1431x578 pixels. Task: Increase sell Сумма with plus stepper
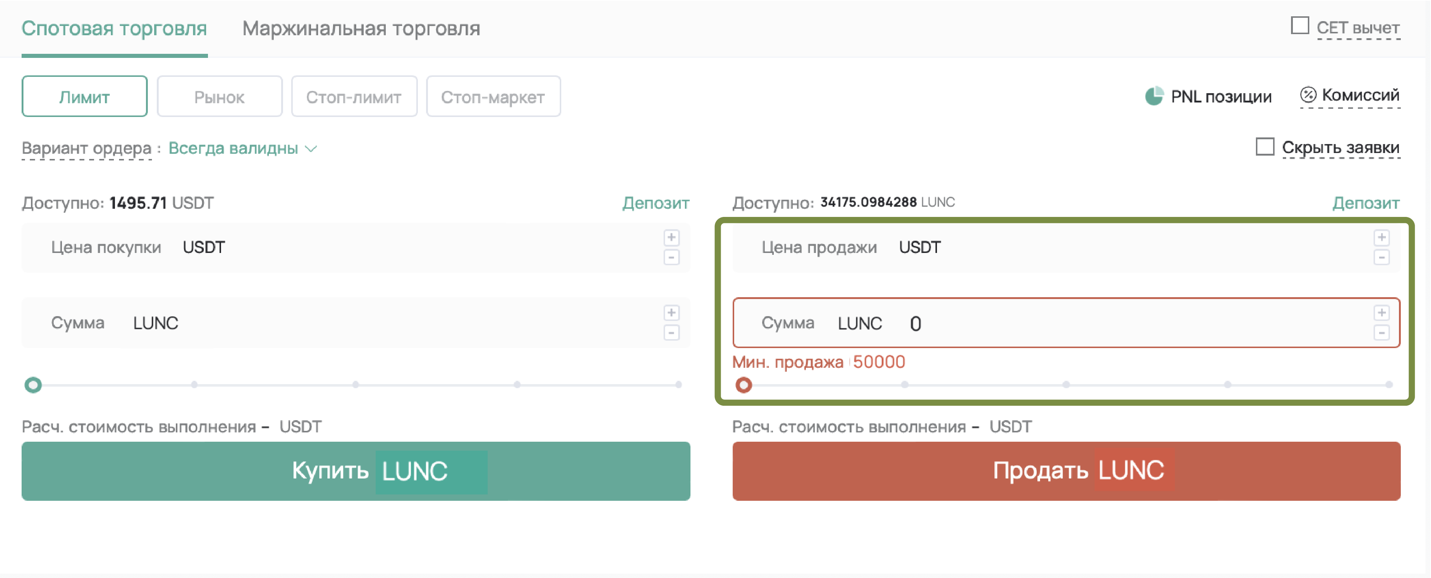point(1382,313)
